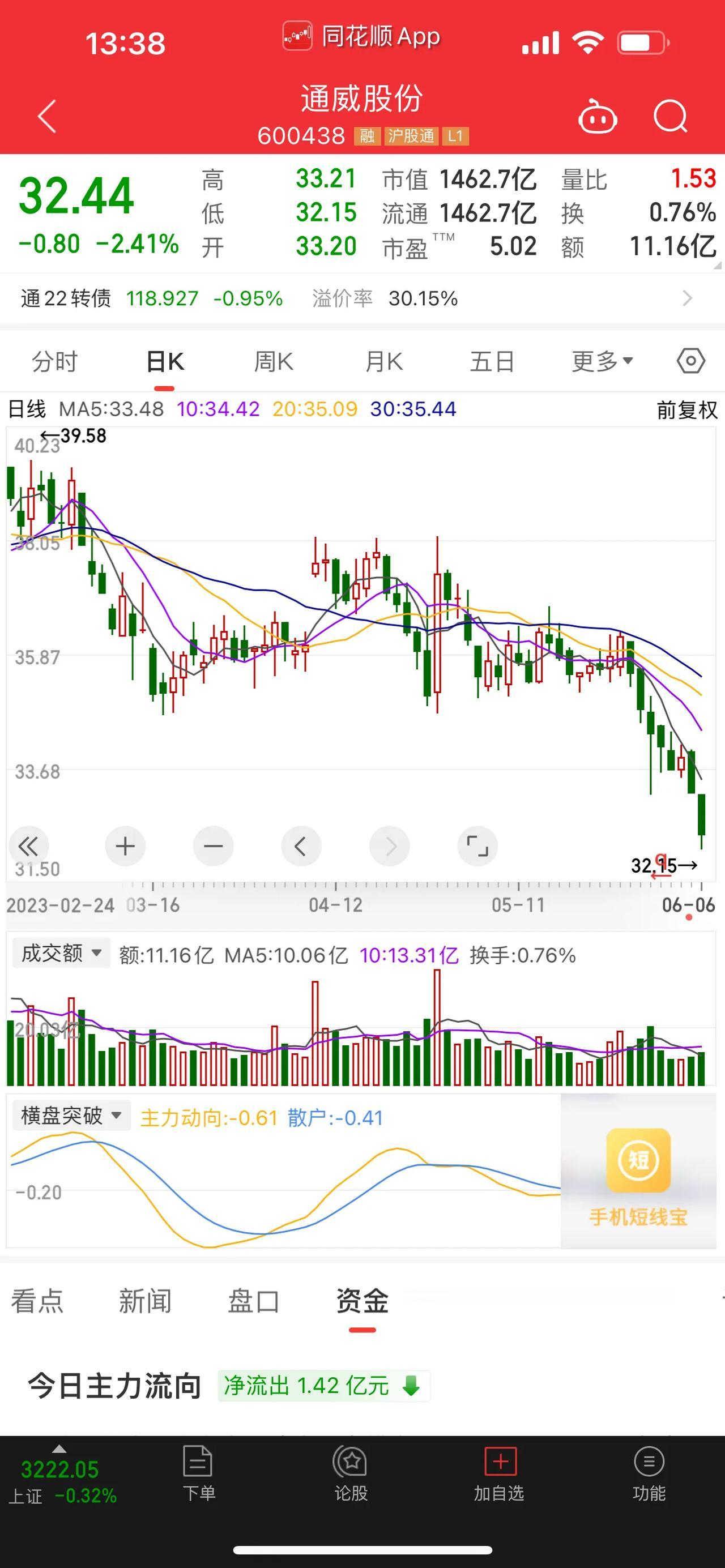Tap the 今日主力流向 heading
The width and height of the screenshot is (725, 1568).
[114, 1386]
